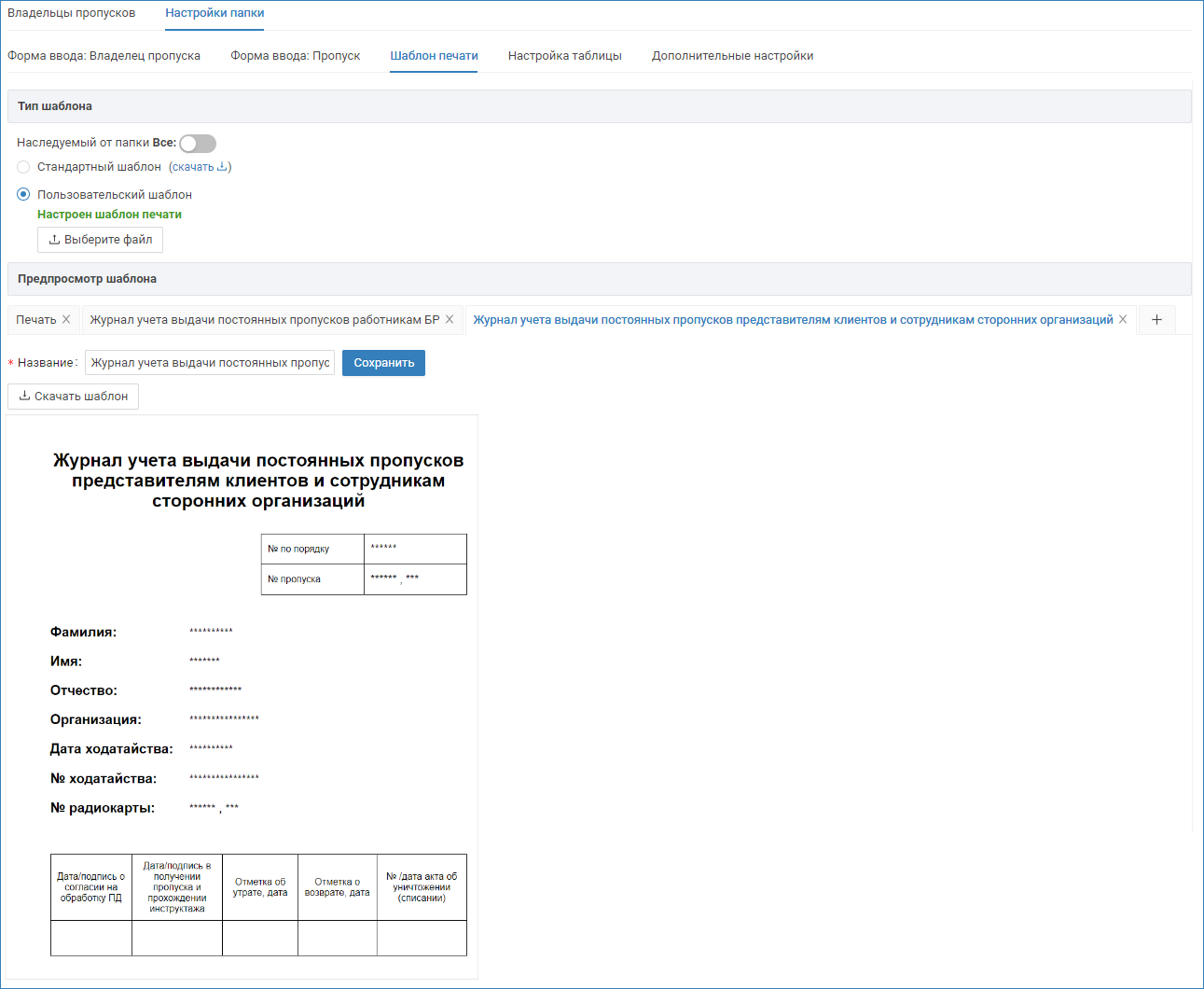Select the Стандартный шаблон radio option
This screenshot has height=989, width=1204.
tap(23, 167)
